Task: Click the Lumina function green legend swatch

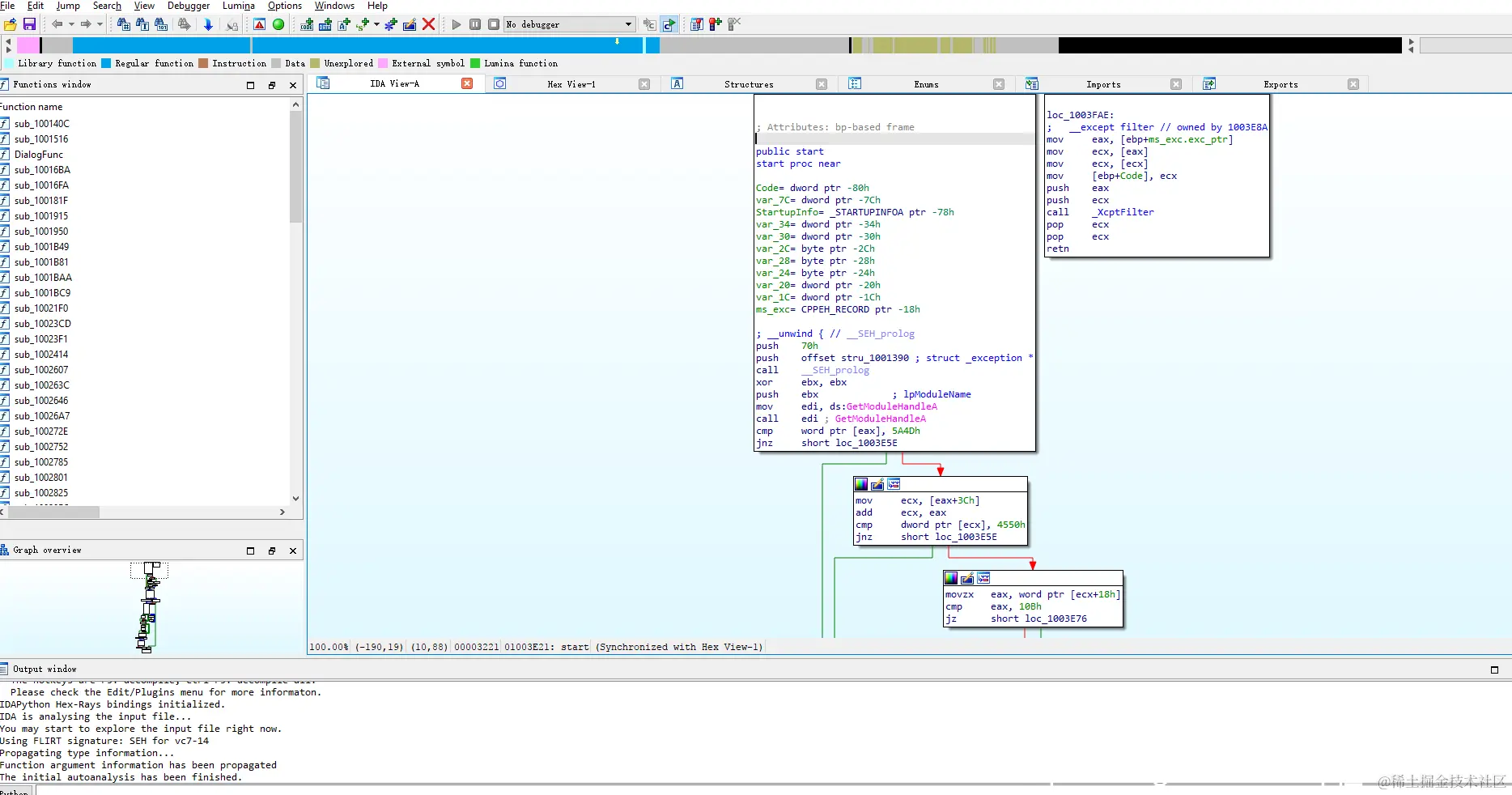Action: click(x=475, y=63)
